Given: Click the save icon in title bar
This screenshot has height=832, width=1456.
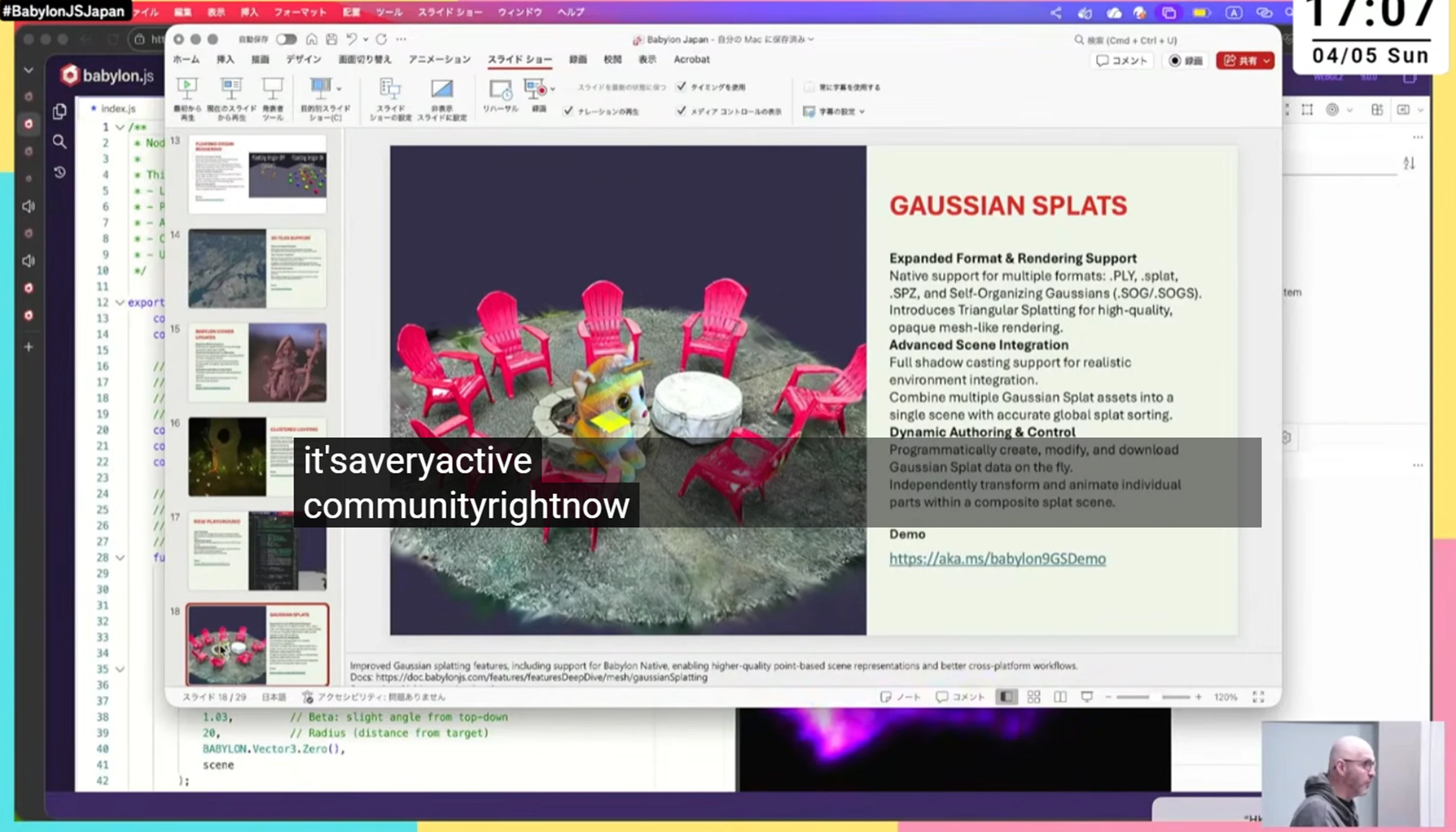Looking at the screenshot, I should (x=332, y=39).
